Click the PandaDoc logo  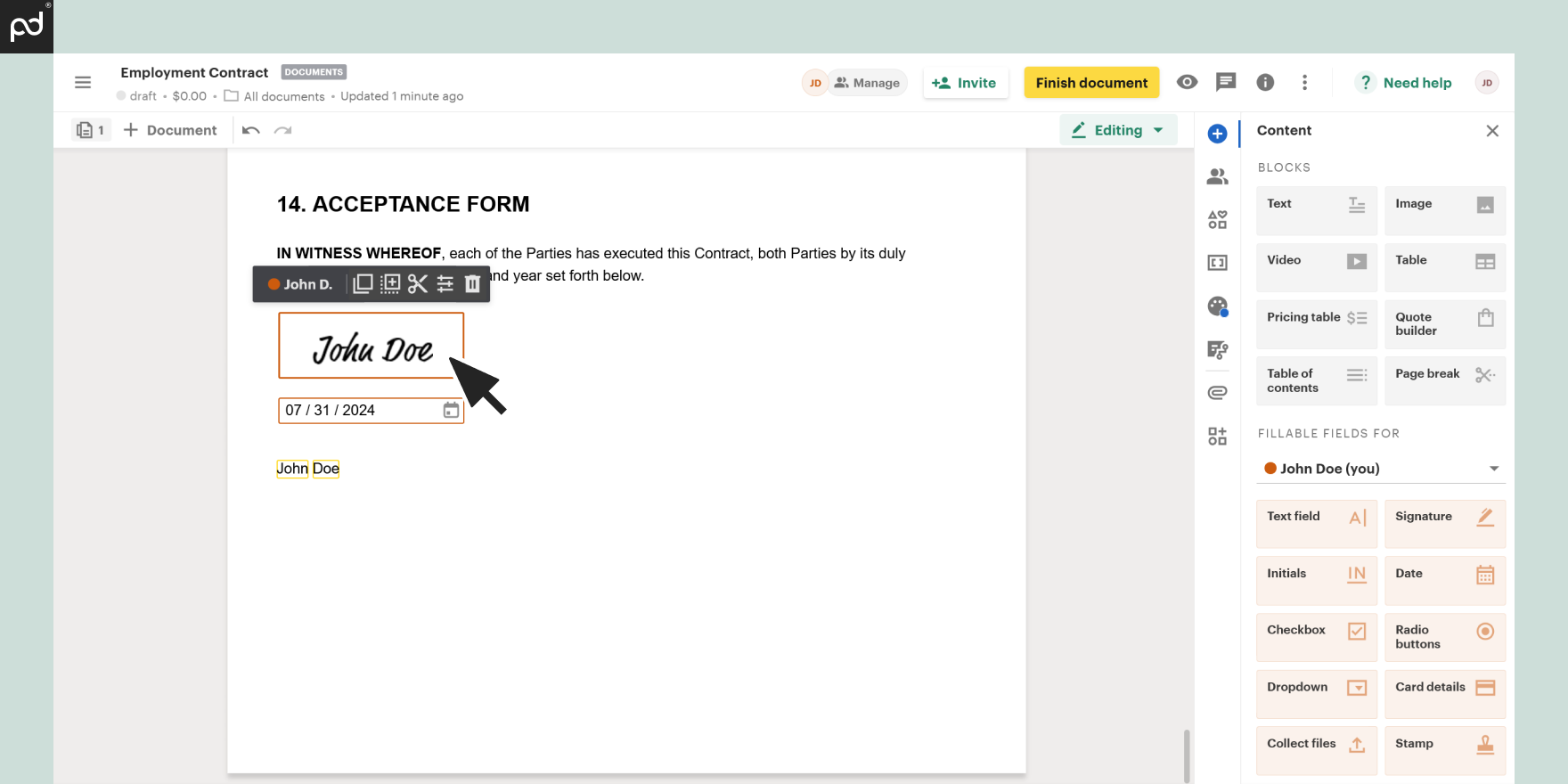pyautogui.click(x=27, y=27)
